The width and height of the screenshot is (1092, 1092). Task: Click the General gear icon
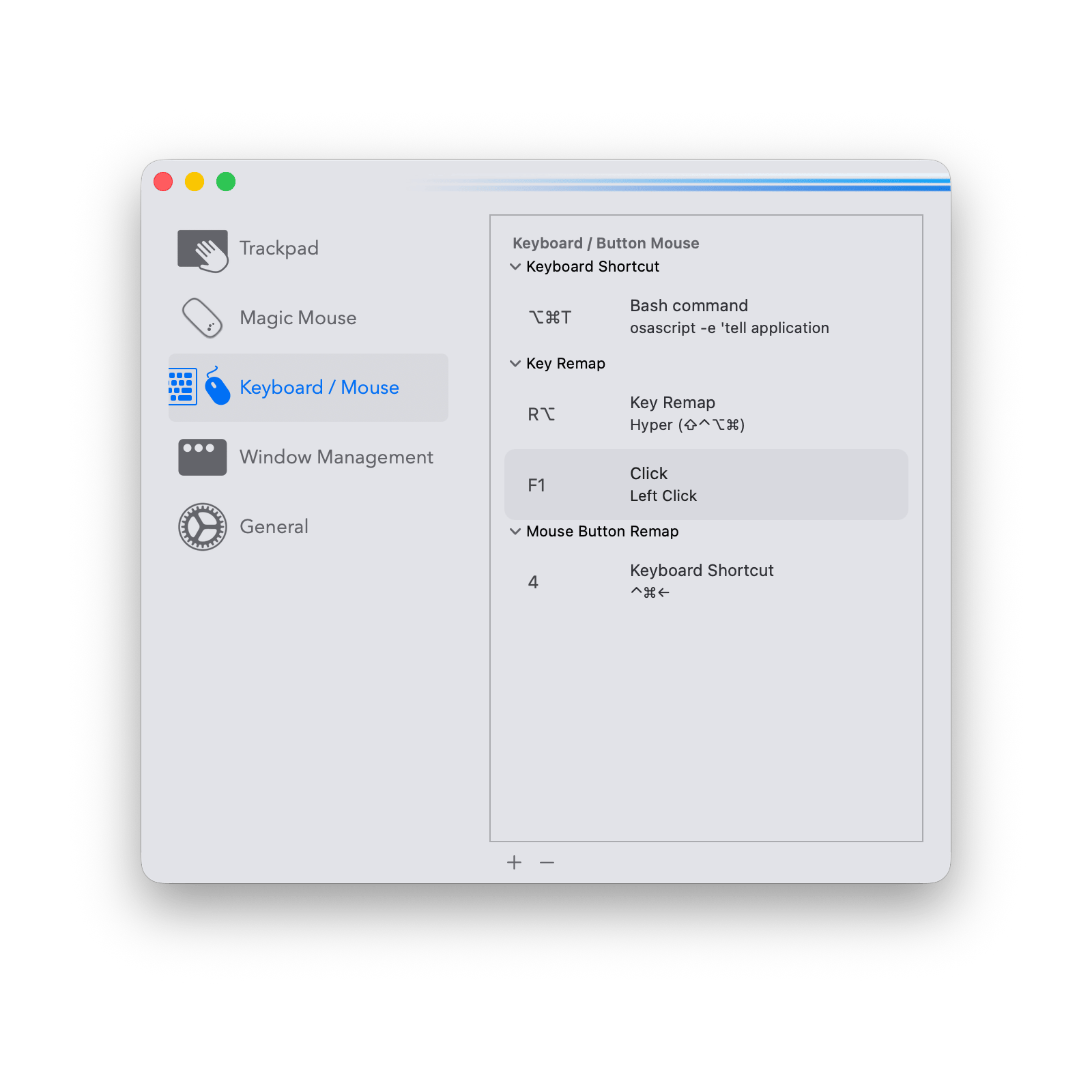(202, 526)
